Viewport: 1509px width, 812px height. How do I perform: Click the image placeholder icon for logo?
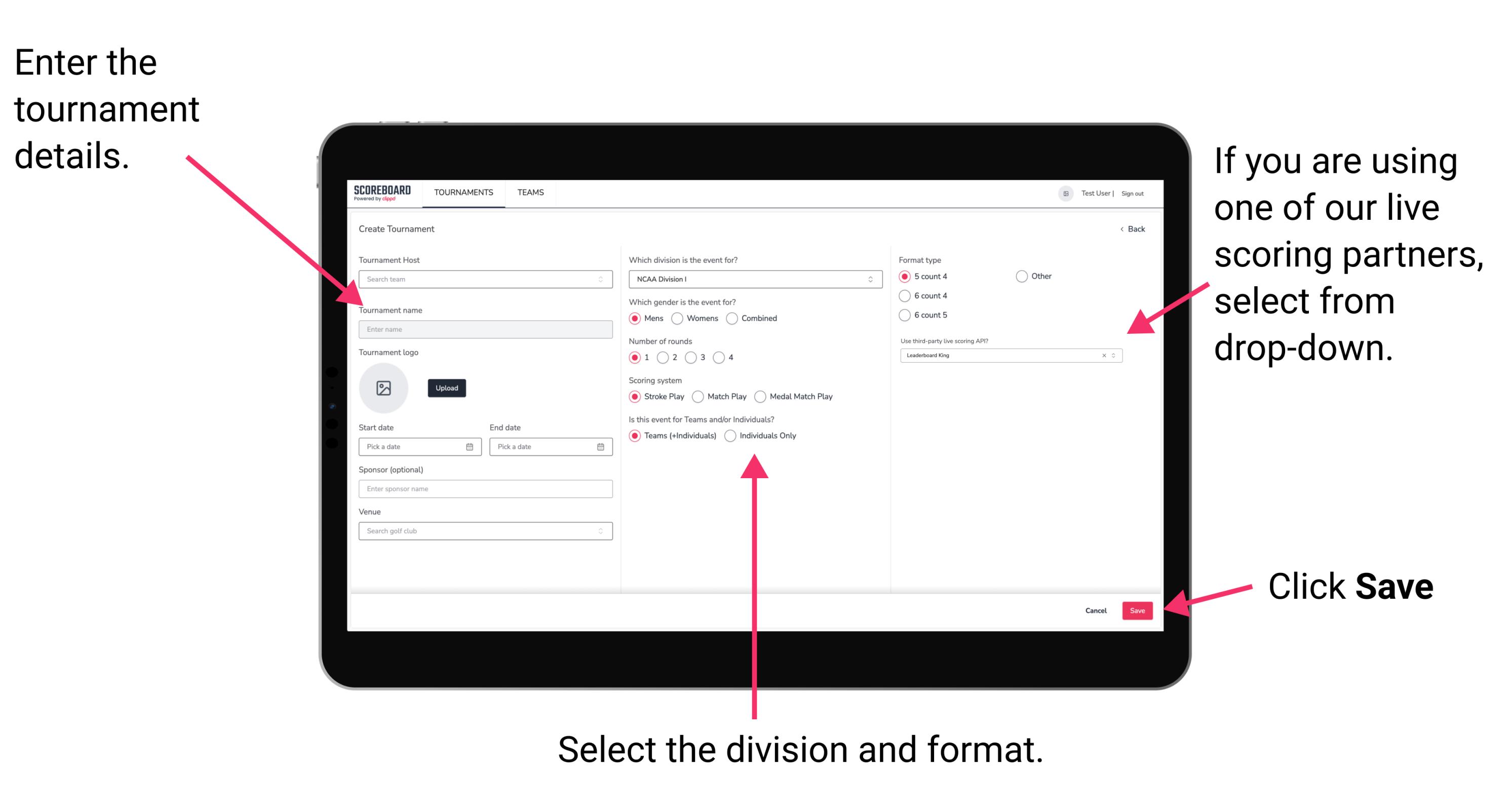pyautogui.click(x=383, y=387)
